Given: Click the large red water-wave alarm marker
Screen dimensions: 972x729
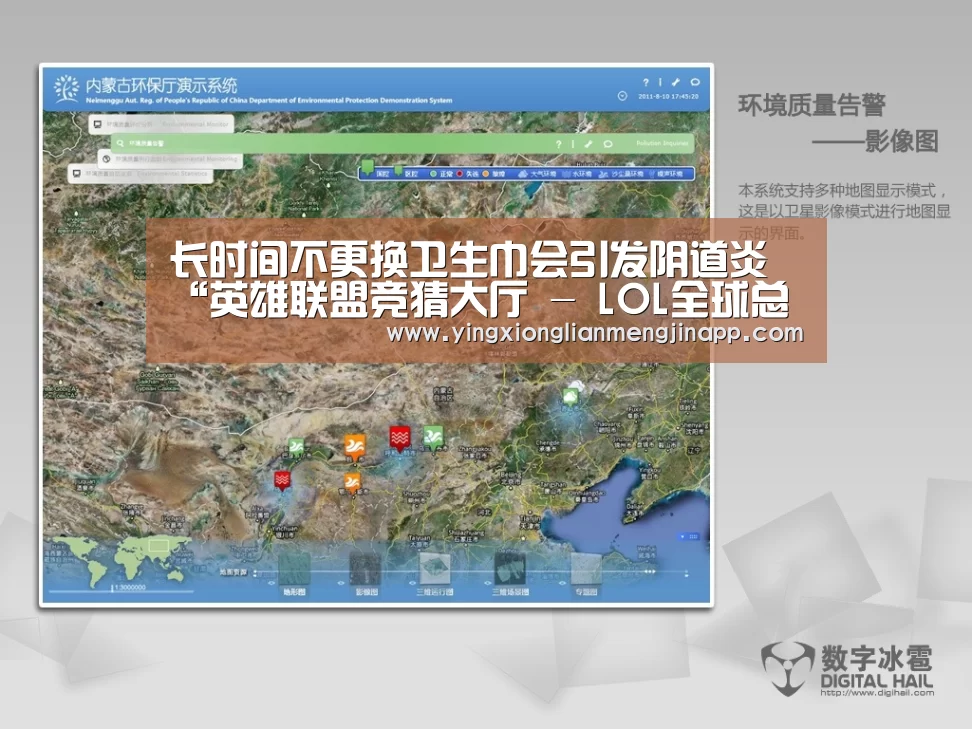Looking at the screenshot, I should 400,438.
